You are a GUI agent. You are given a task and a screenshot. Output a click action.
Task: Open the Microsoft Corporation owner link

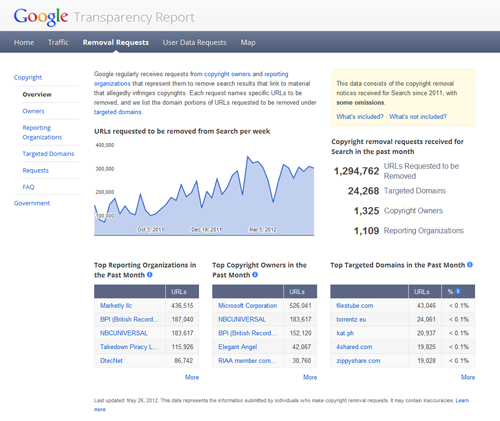click(x=248, y=306)
